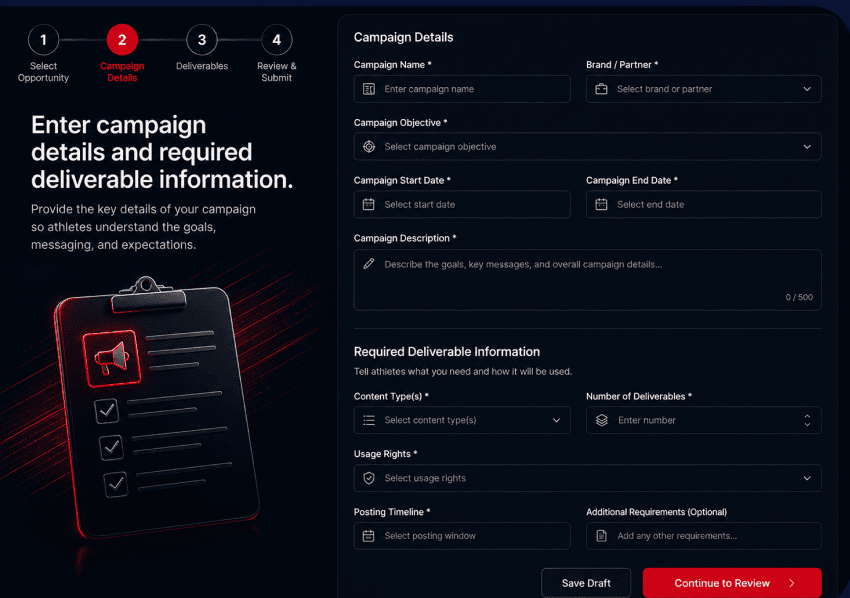
Task: Expand Campaign Objective using its chevron arrow
Action: point(807,146)
